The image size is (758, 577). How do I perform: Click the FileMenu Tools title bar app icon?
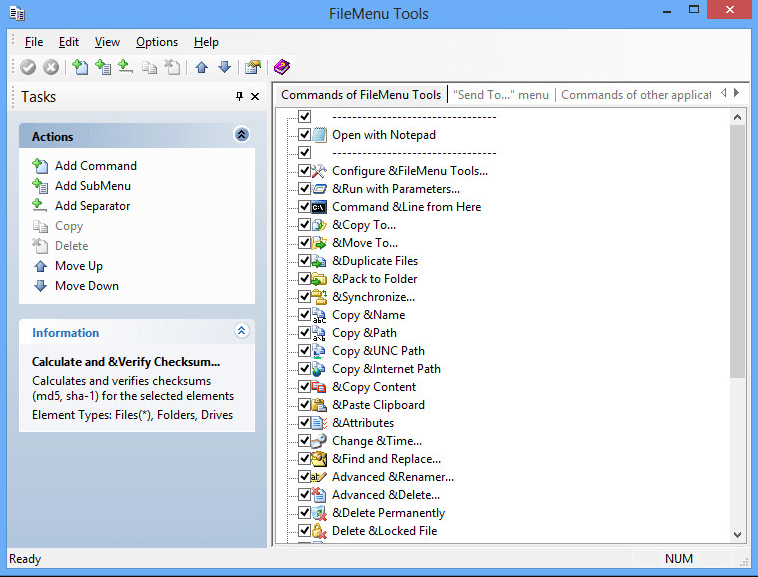pos(17,13)
